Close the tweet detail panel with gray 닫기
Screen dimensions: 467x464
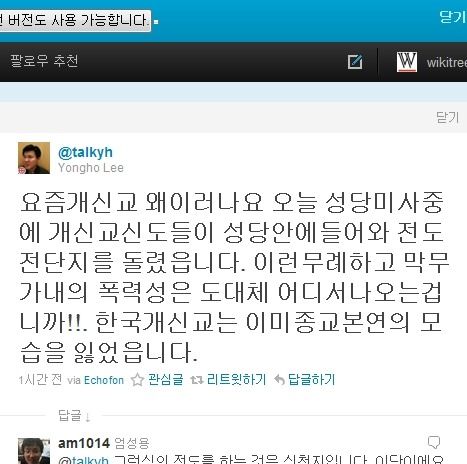pos(448,117)
